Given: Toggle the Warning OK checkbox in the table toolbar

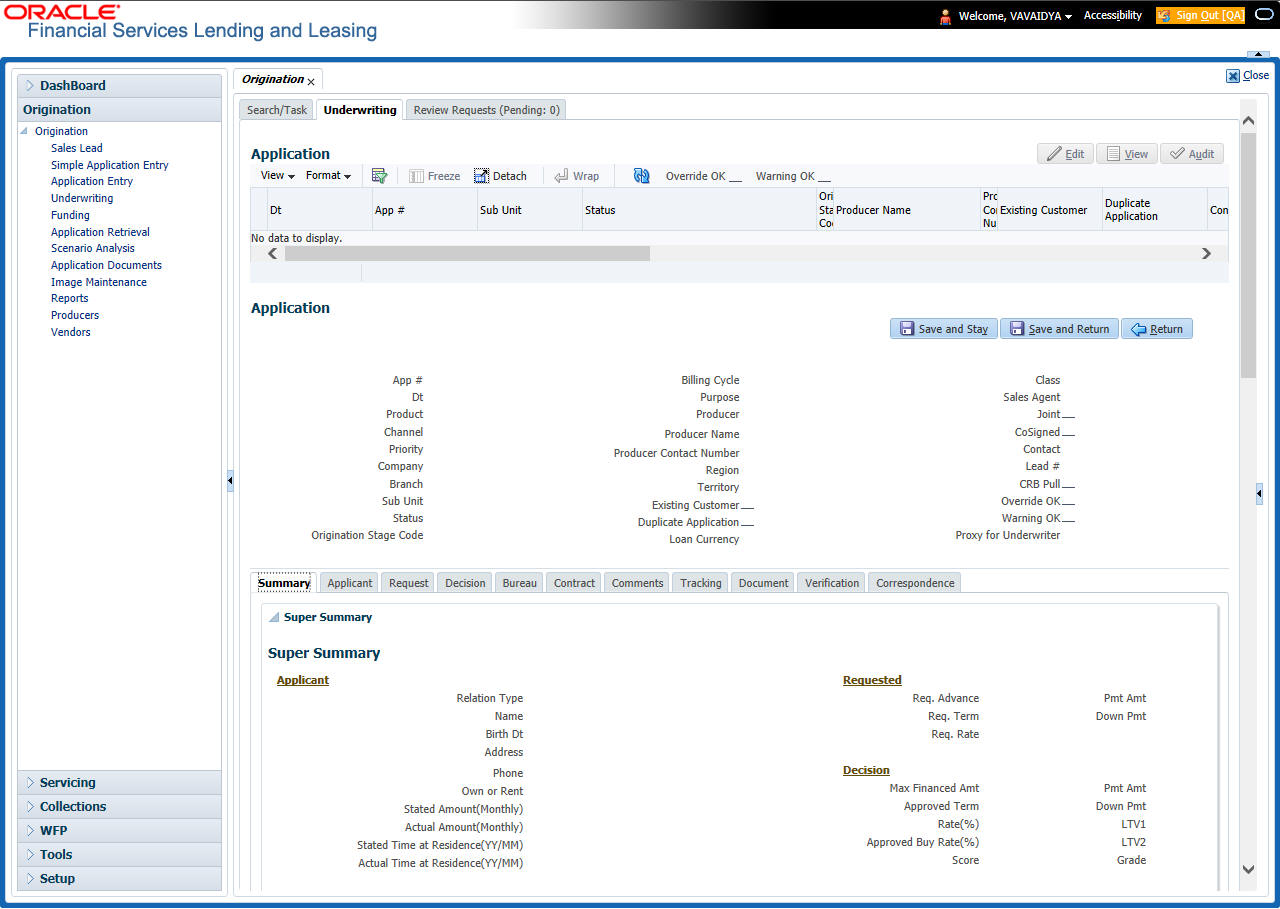Looking at the screenshot, I should click(824, 177).
